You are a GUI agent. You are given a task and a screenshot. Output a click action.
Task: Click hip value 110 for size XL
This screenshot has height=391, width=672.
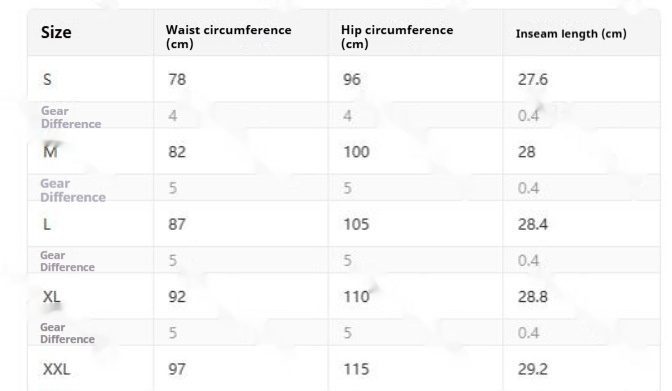coord(356,297)
